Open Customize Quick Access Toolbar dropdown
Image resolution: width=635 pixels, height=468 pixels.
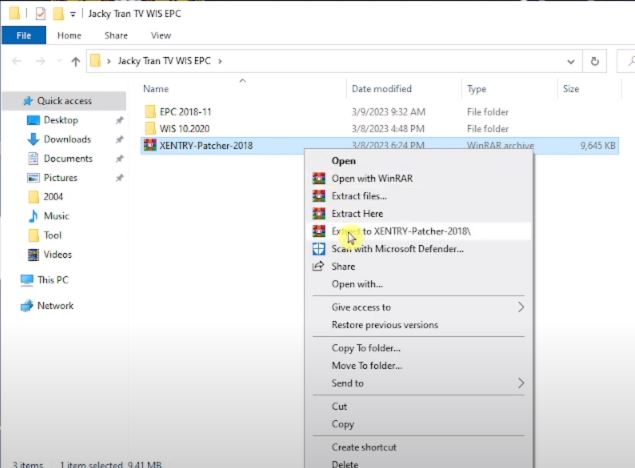coord(72,14)
